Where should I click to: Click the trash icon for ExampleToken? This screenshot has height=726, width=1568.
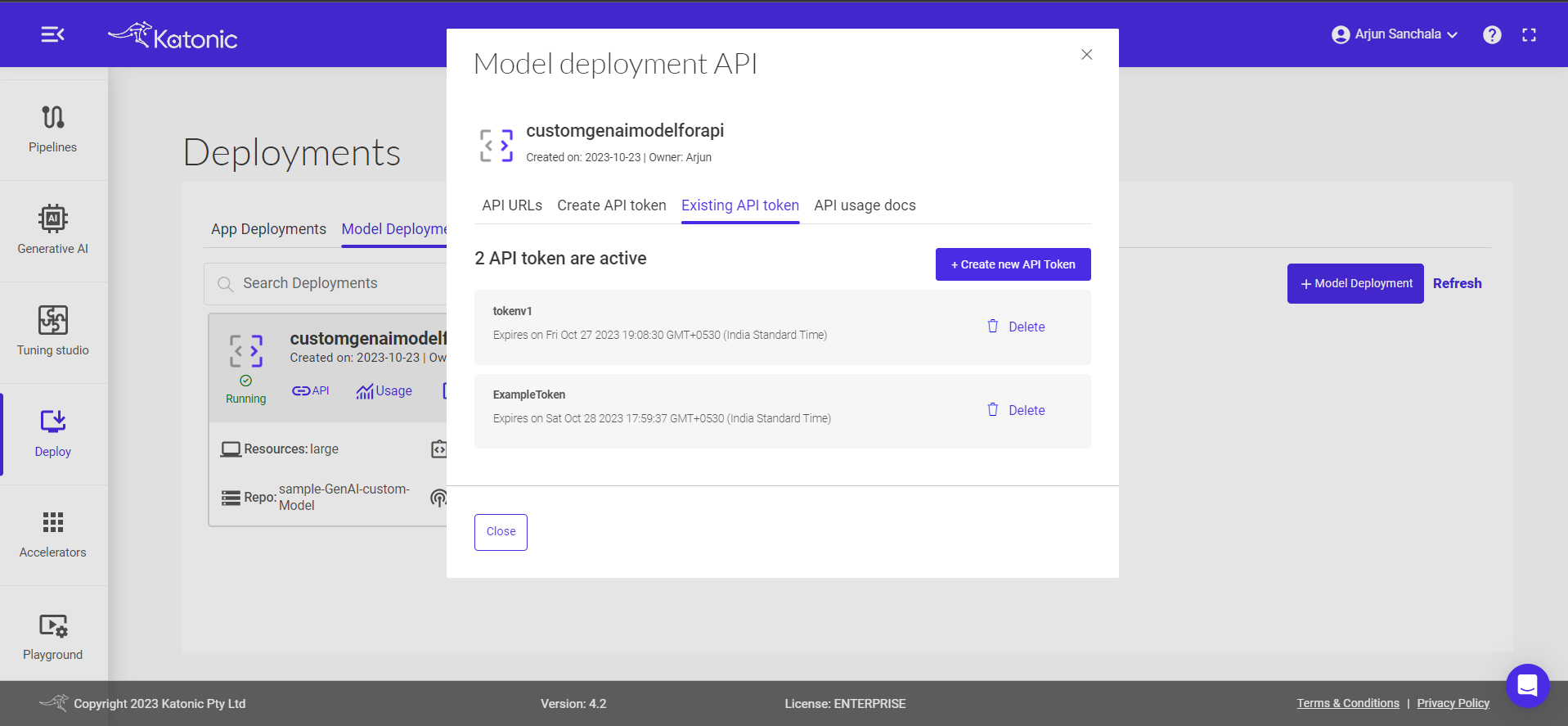pos(993,409)
